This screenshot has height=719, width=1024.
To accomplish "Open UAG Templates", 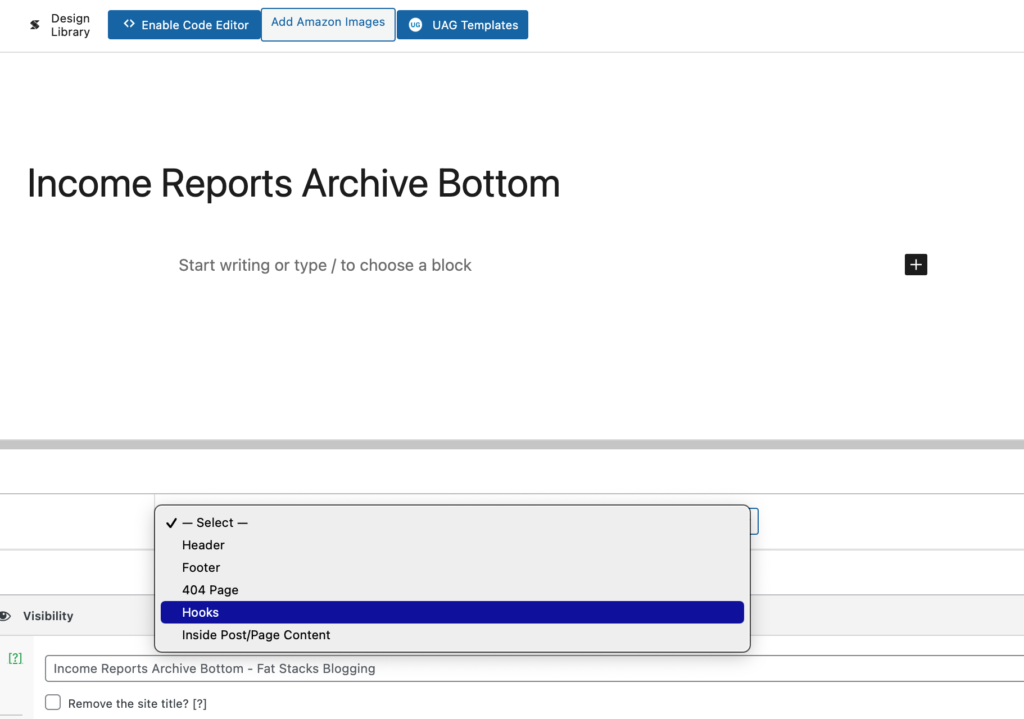I will tap(462, 25).
